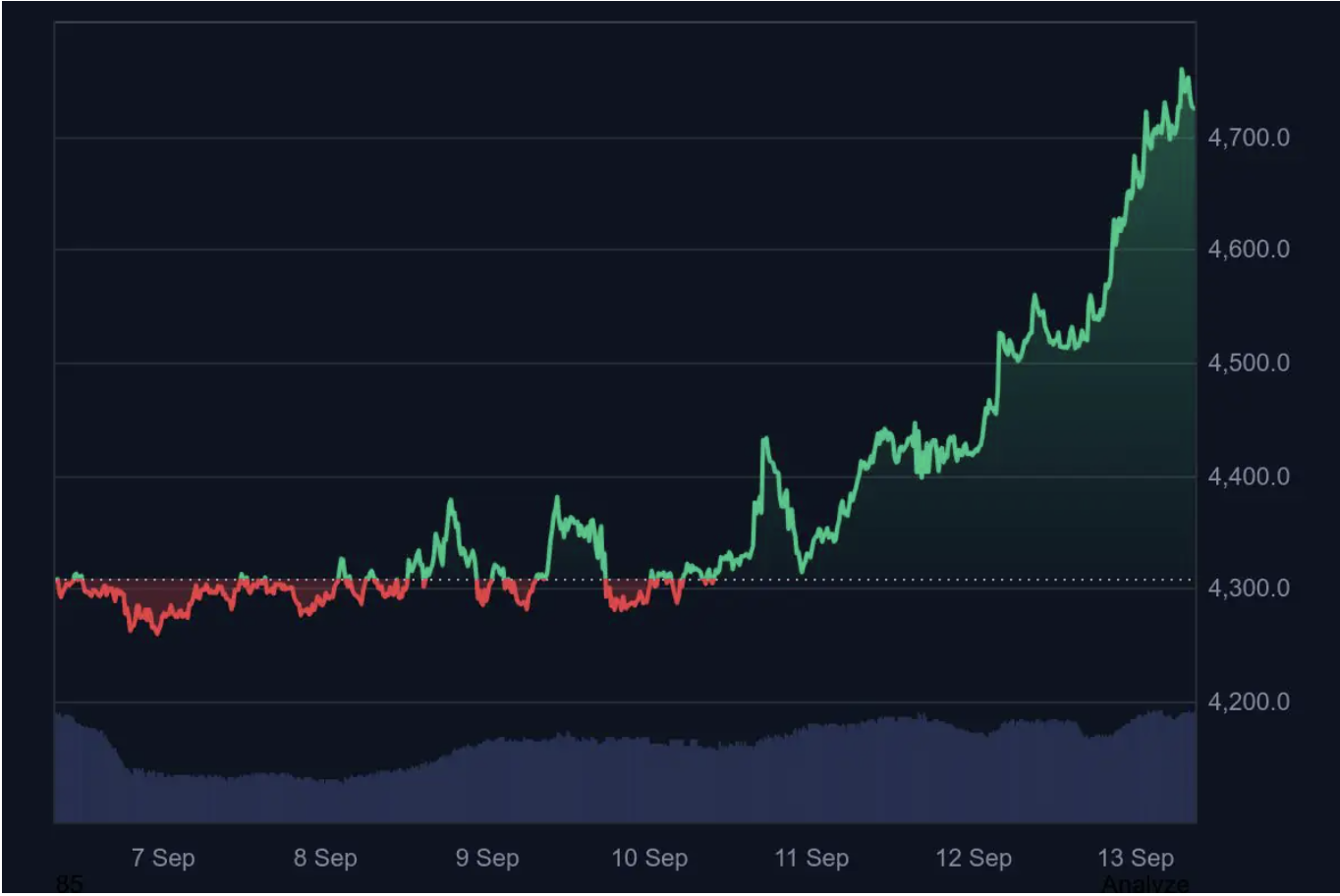1340x896 pixels.
Task: Click the 10 Sep date label
Action: click(649, 858)
